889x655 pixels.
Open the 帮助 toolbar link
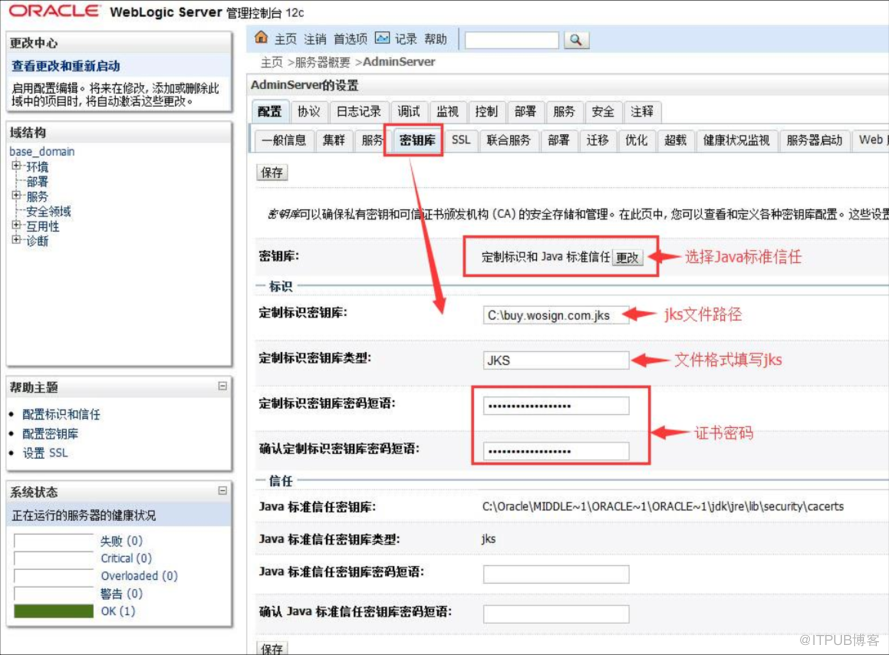click(435, 39)
